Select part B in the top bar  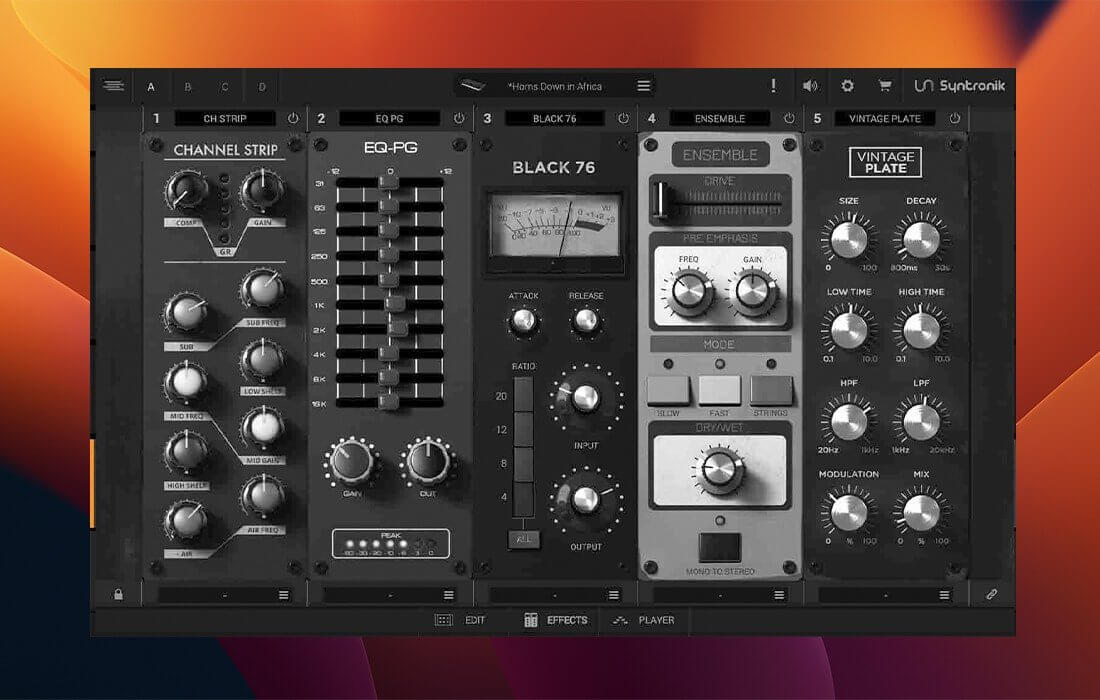pos(187,87)
